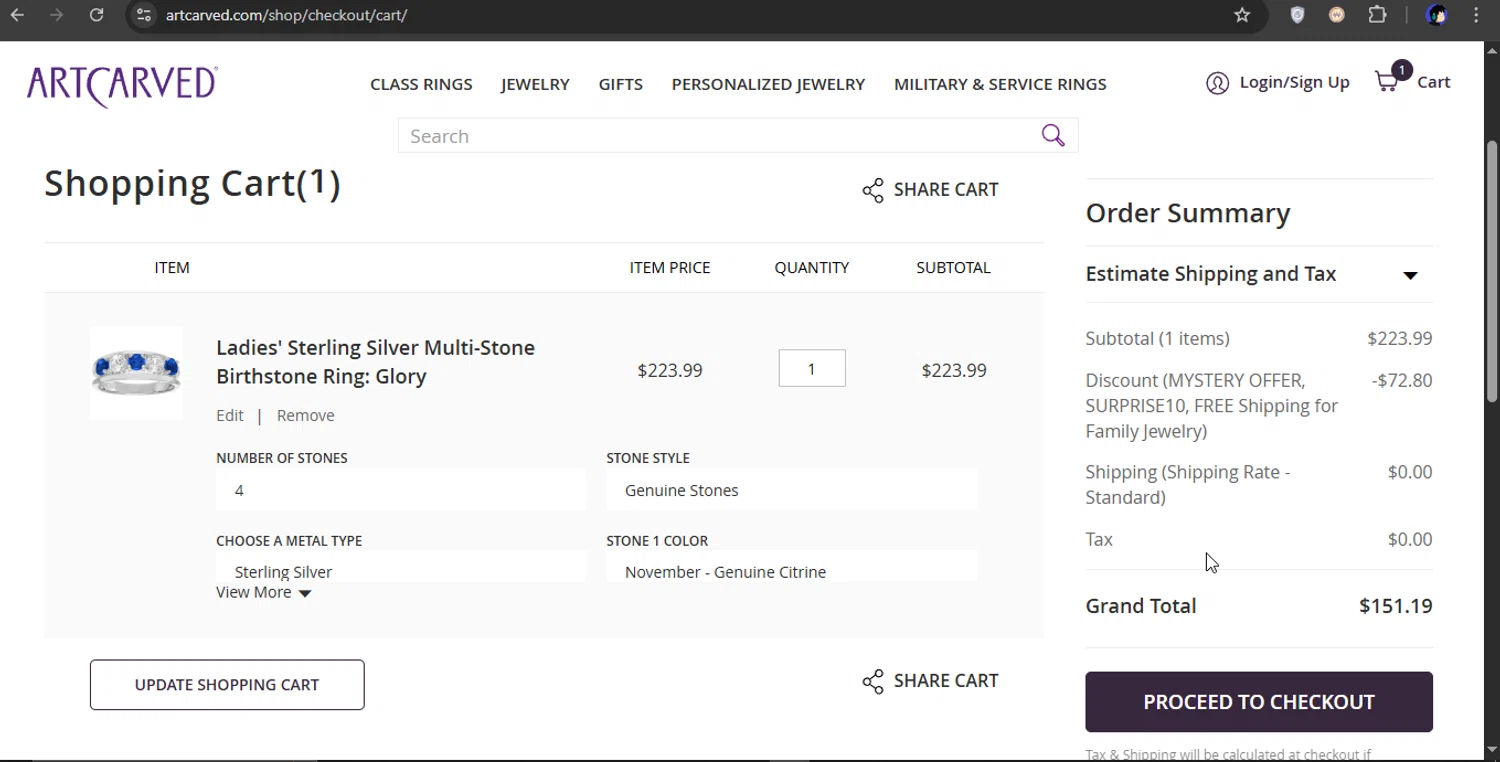Viewport: 1500px width, 762px height.
Task: Click top share cart icon
Action: click(x=873, y=190)
